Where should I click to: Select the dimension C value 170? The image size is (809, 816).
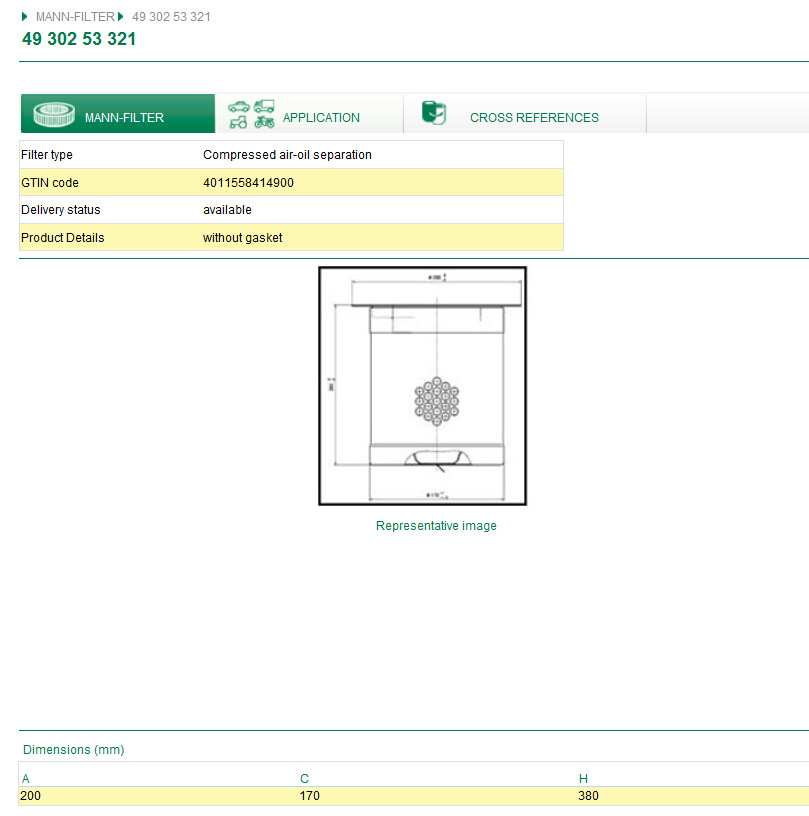(x=310, y=796)
